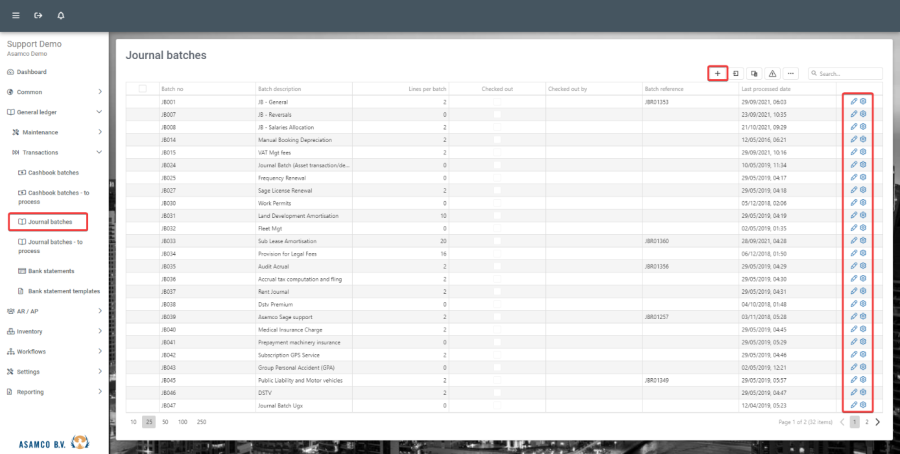The image size is (900, 454).
Task: Click the Search input field
Action: 848,73
